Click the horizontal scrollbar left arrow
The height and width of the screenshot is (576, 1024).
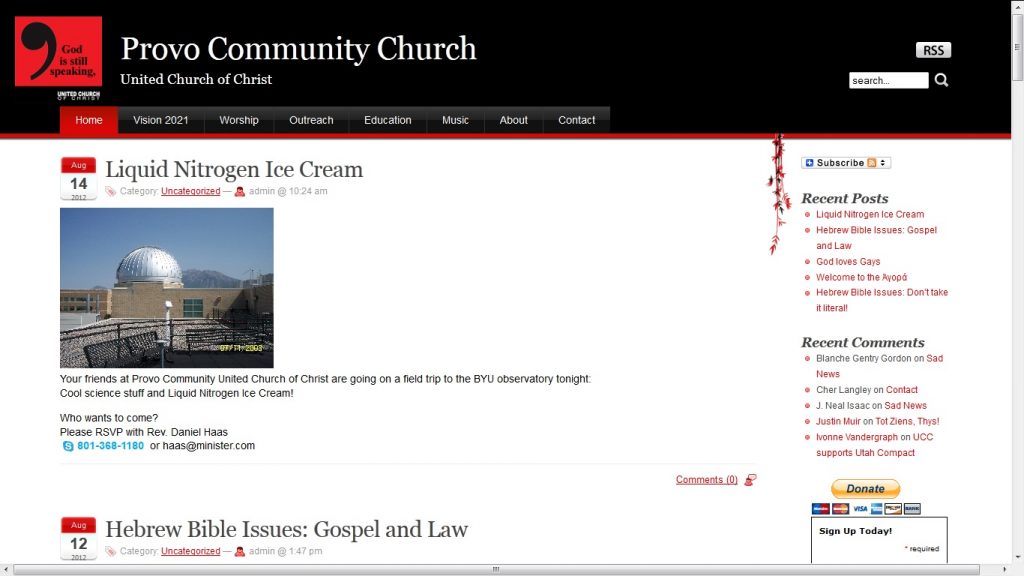tap(6, 569)
